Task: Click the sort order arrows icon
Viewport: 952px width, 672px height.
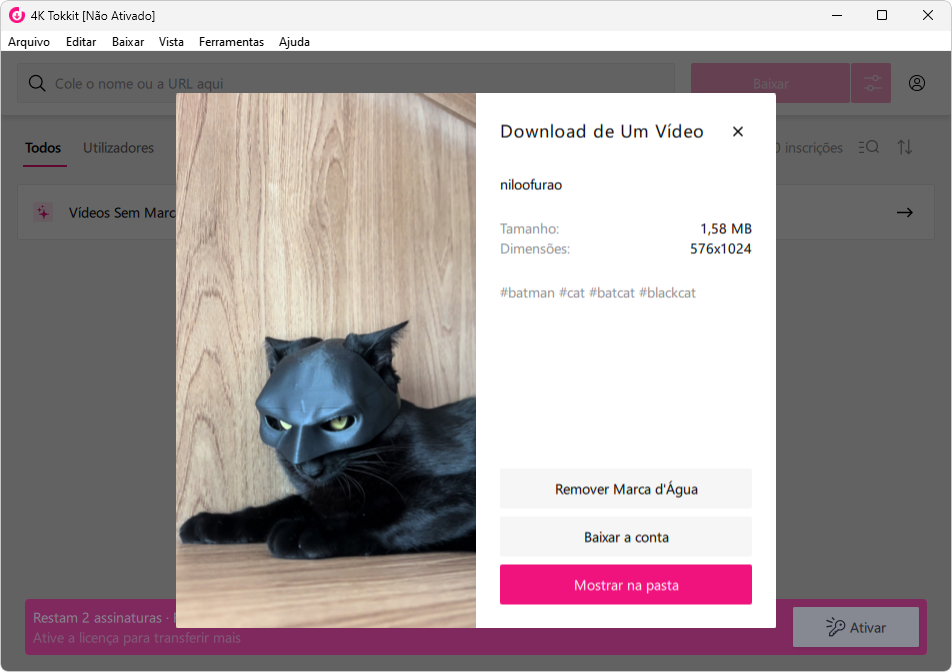Action: pyautogui.click(x=905, y=148)
